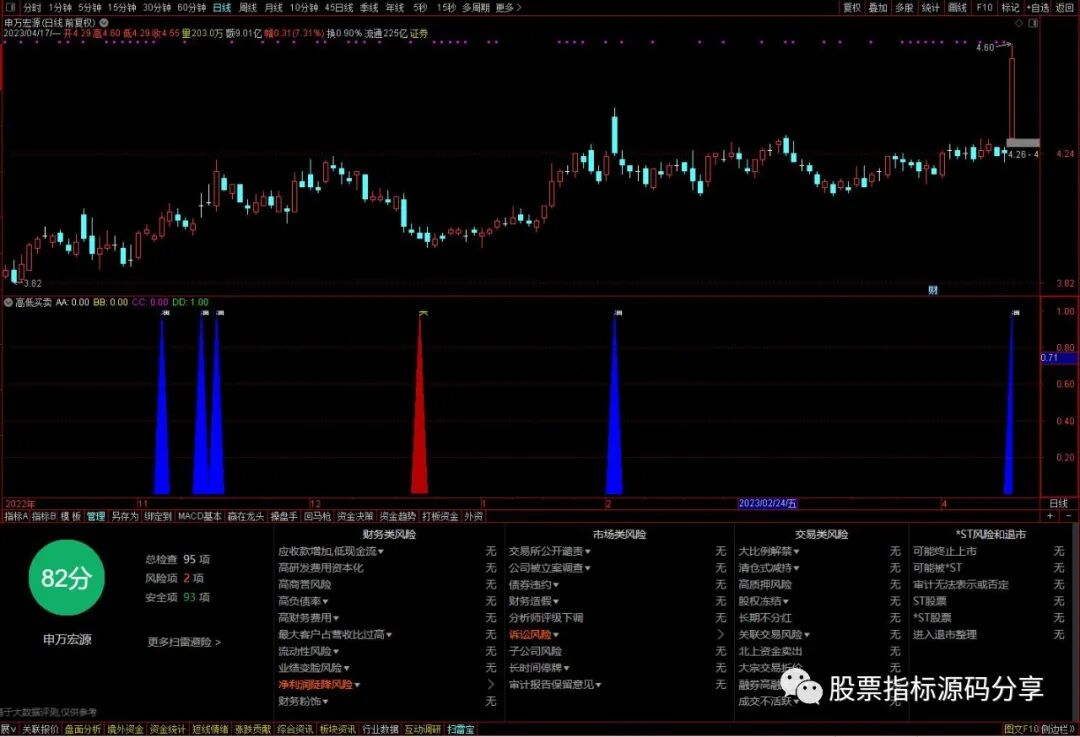Select the 周线 period tab
This screenshot has width=1080, height=737.
[248, 8]
